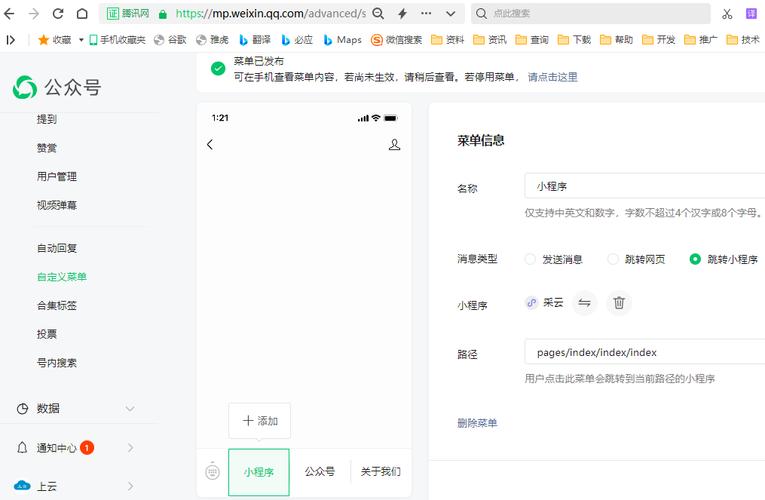Open the 手机收藏夹 bookmark
This screenshot has width=765, height=500.
tap(117, 40)
